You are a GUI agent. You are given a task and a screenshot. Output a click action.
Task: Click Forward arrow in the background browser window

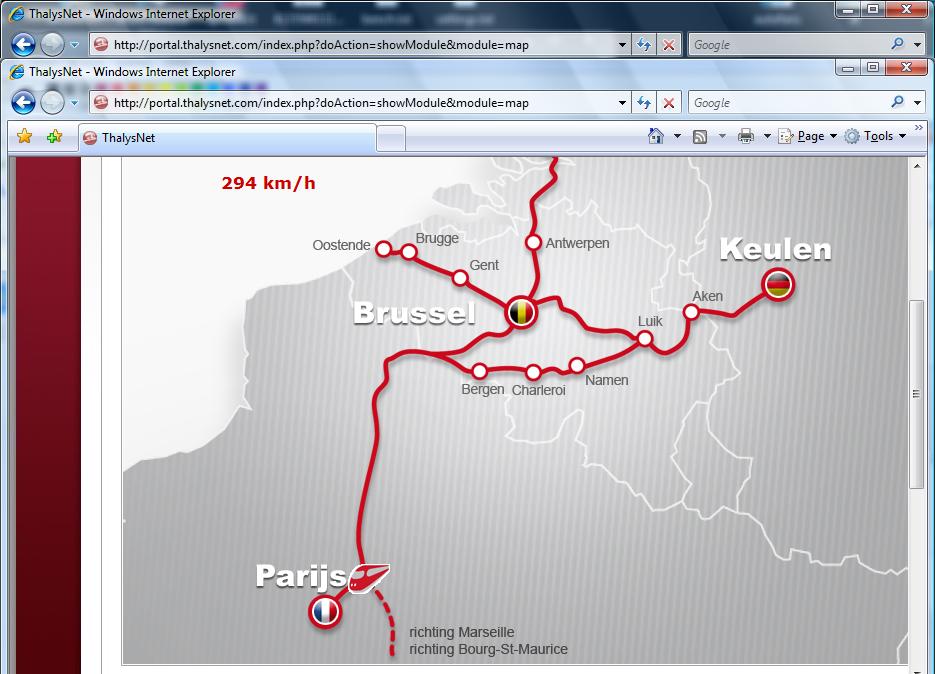pos(52,44)
